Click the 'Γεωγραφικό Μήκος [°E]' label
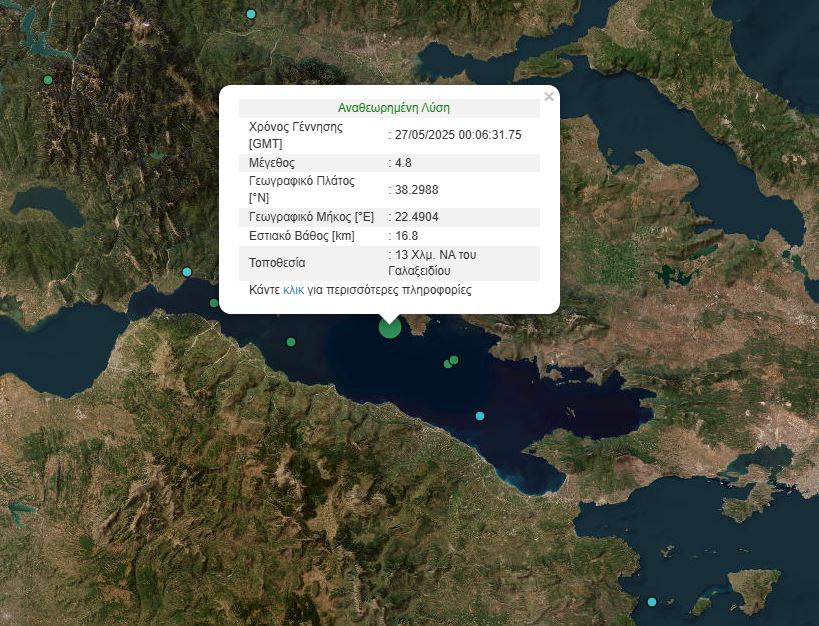 311,217
